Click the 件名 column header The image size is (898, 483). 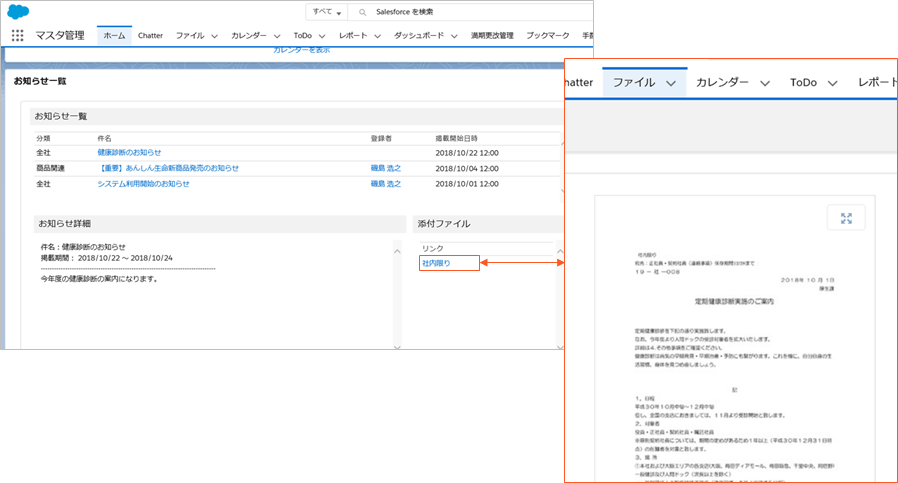104,138
